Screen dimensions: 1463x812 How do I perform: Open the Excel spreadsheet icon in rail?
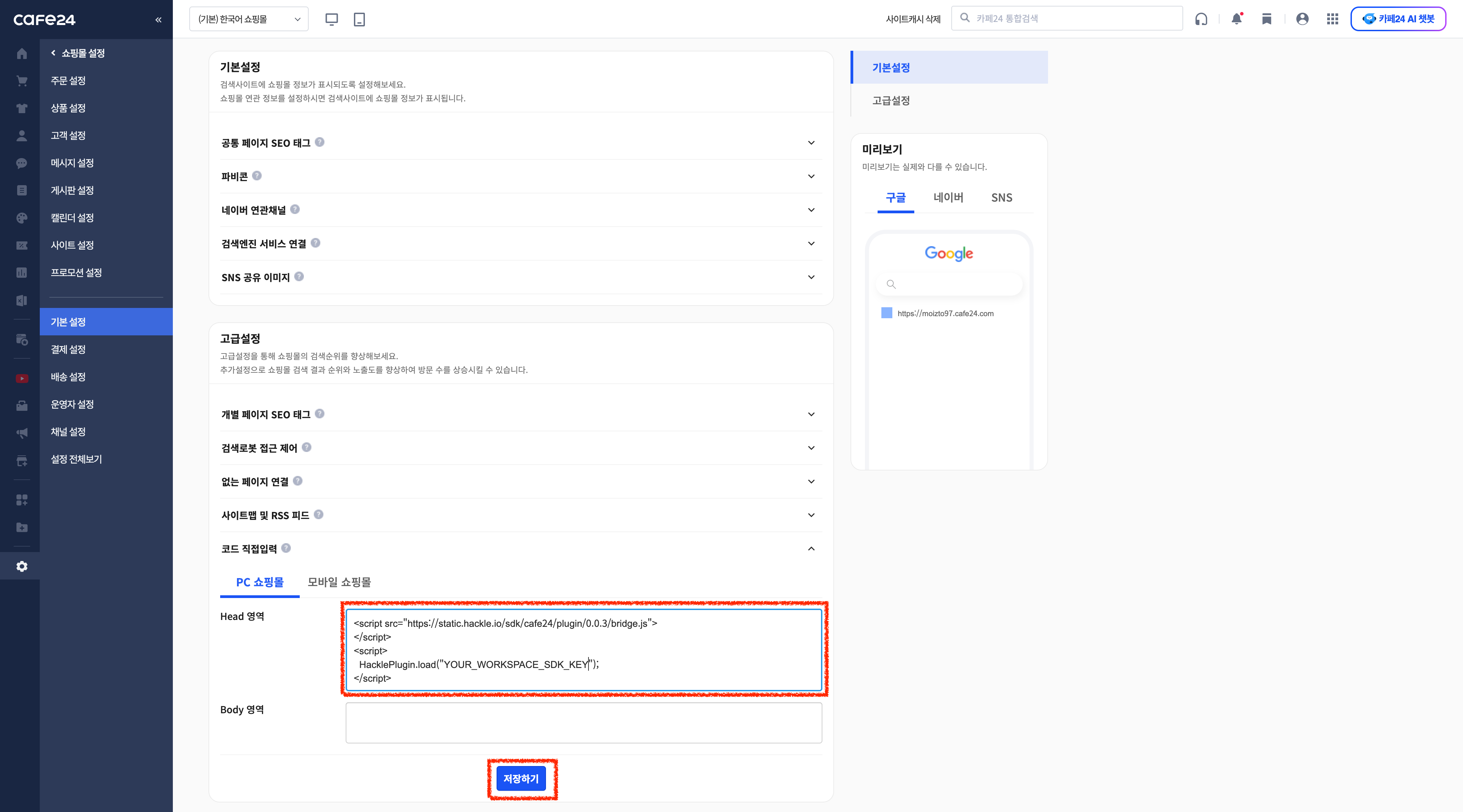point(22,300)
